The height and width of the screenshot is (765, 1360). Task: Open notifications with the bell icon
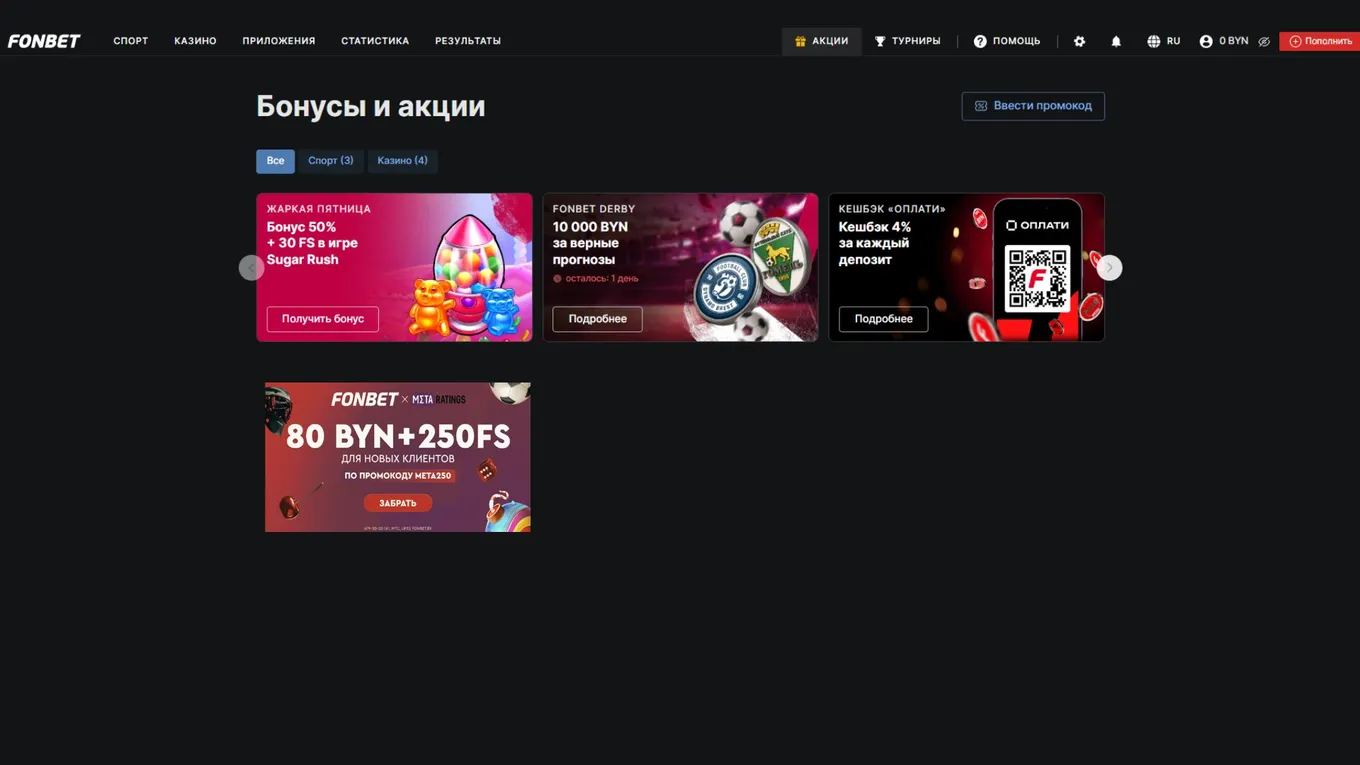1116,41
